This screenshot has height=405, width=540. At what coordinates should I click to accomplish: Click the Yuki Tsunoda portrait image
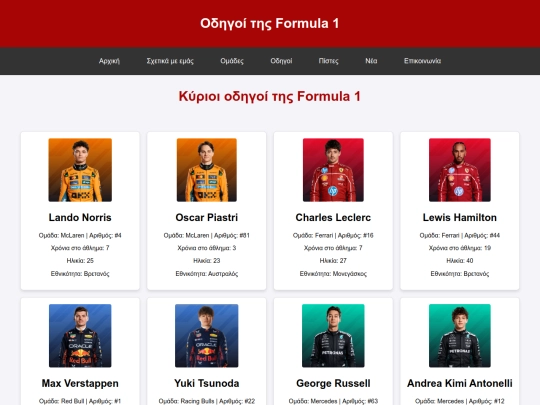coord(207,335)
